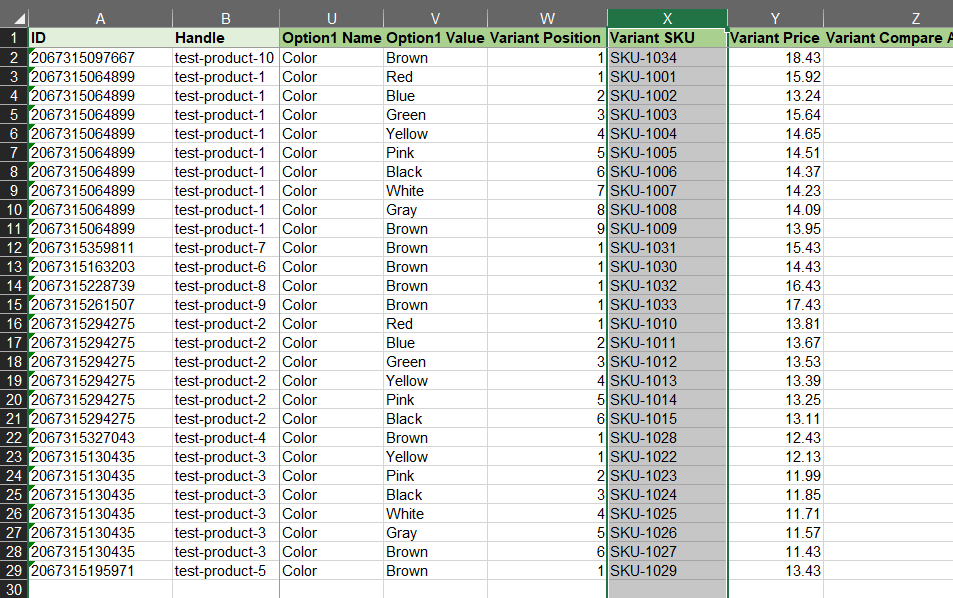Click the Handle header cell
The width and height of the screenshot is (953, 598).
coord(225,38)
